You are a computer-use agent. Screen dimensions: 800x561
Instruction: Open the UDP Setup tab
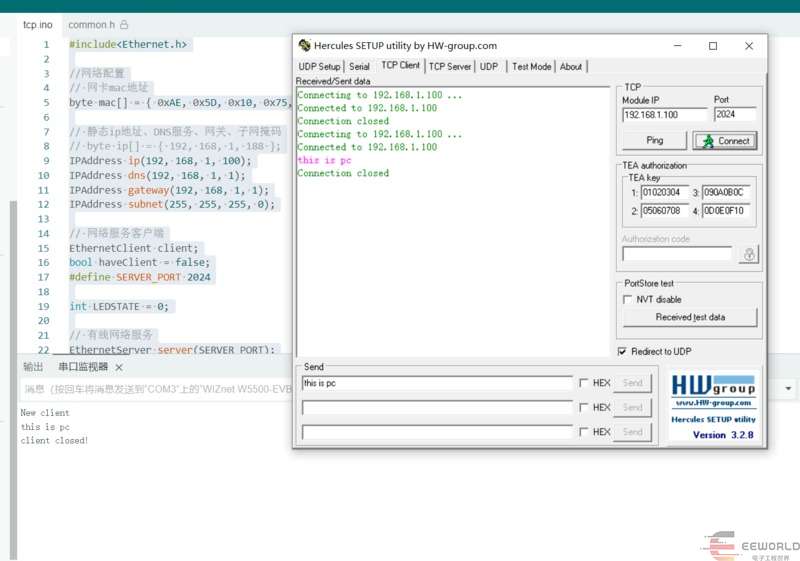tap(319, 67)
